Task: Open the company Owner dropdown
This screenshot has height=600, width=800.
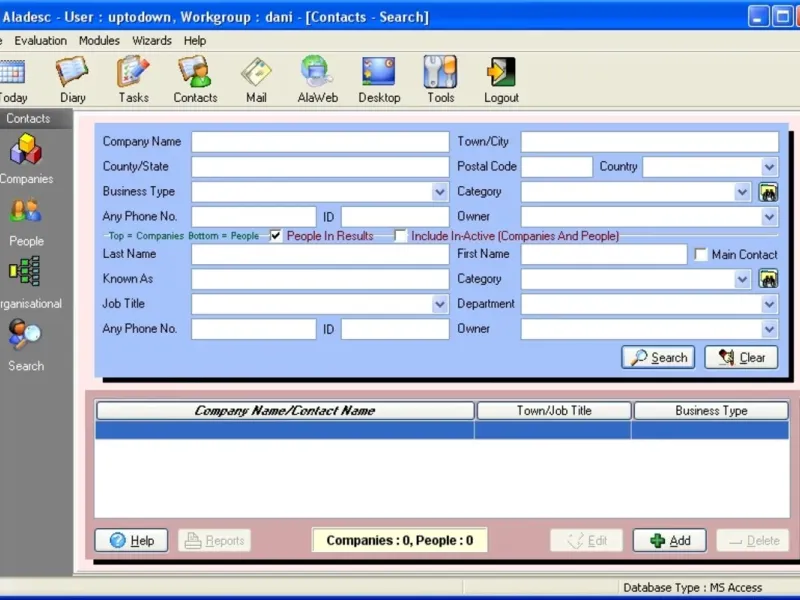Action: pyautogui.click(x=769, y=217)
